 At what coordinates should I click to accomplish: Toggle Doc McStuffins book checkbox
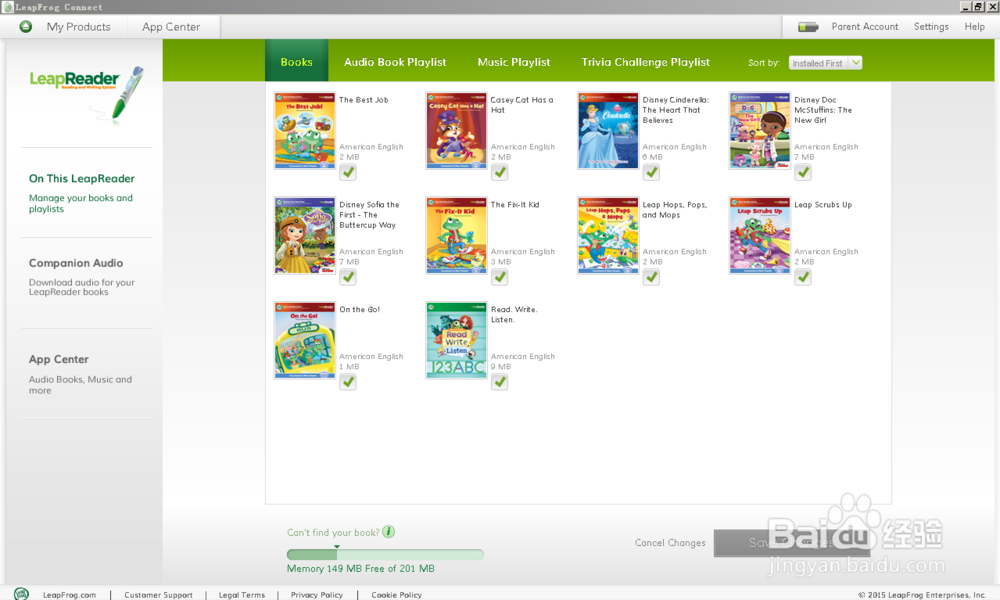pyautogui.click(x=803, y=172)
